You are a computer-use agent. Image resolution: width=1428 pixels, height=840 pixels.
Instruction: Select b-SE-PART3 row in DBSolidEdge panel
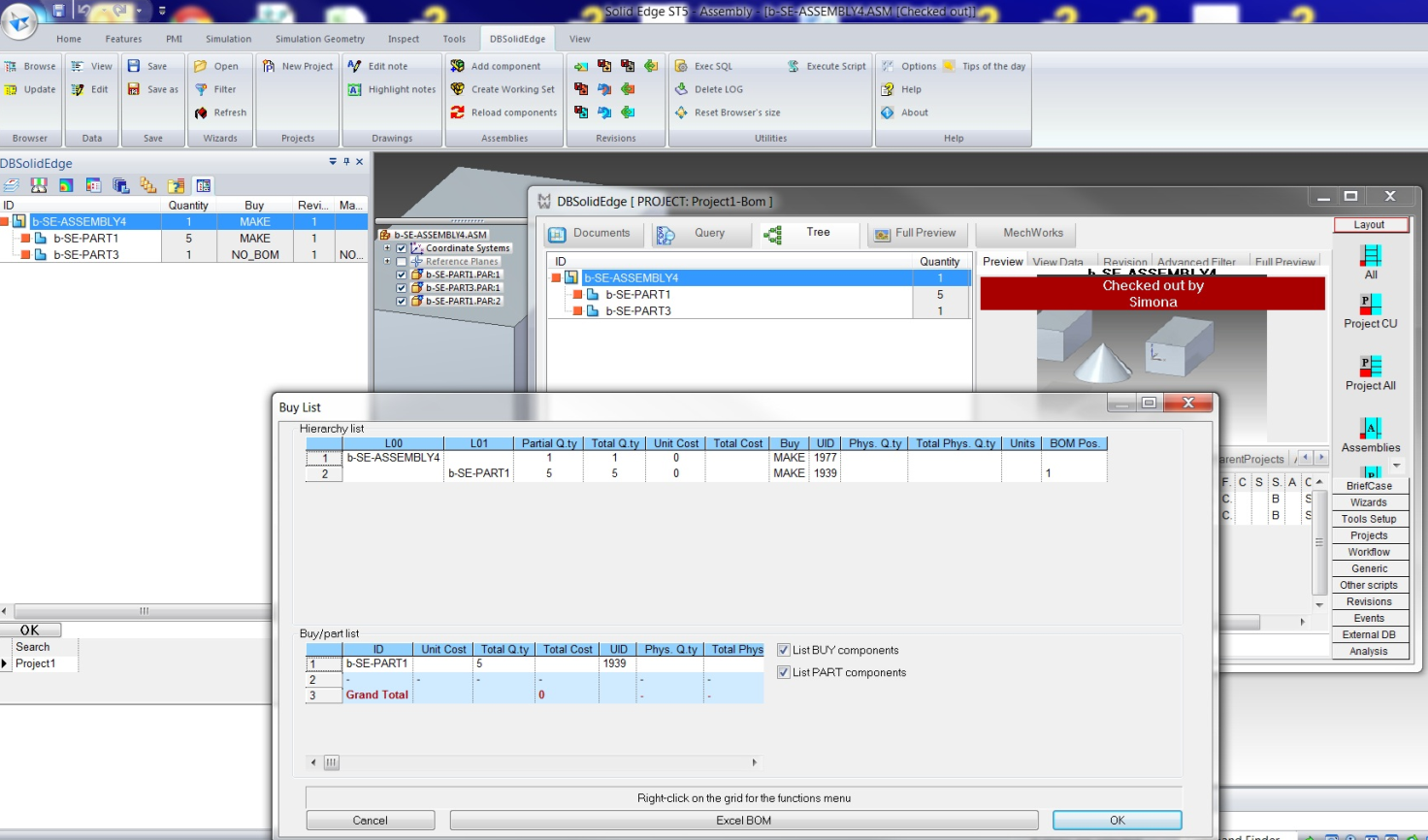coord(183,255)
